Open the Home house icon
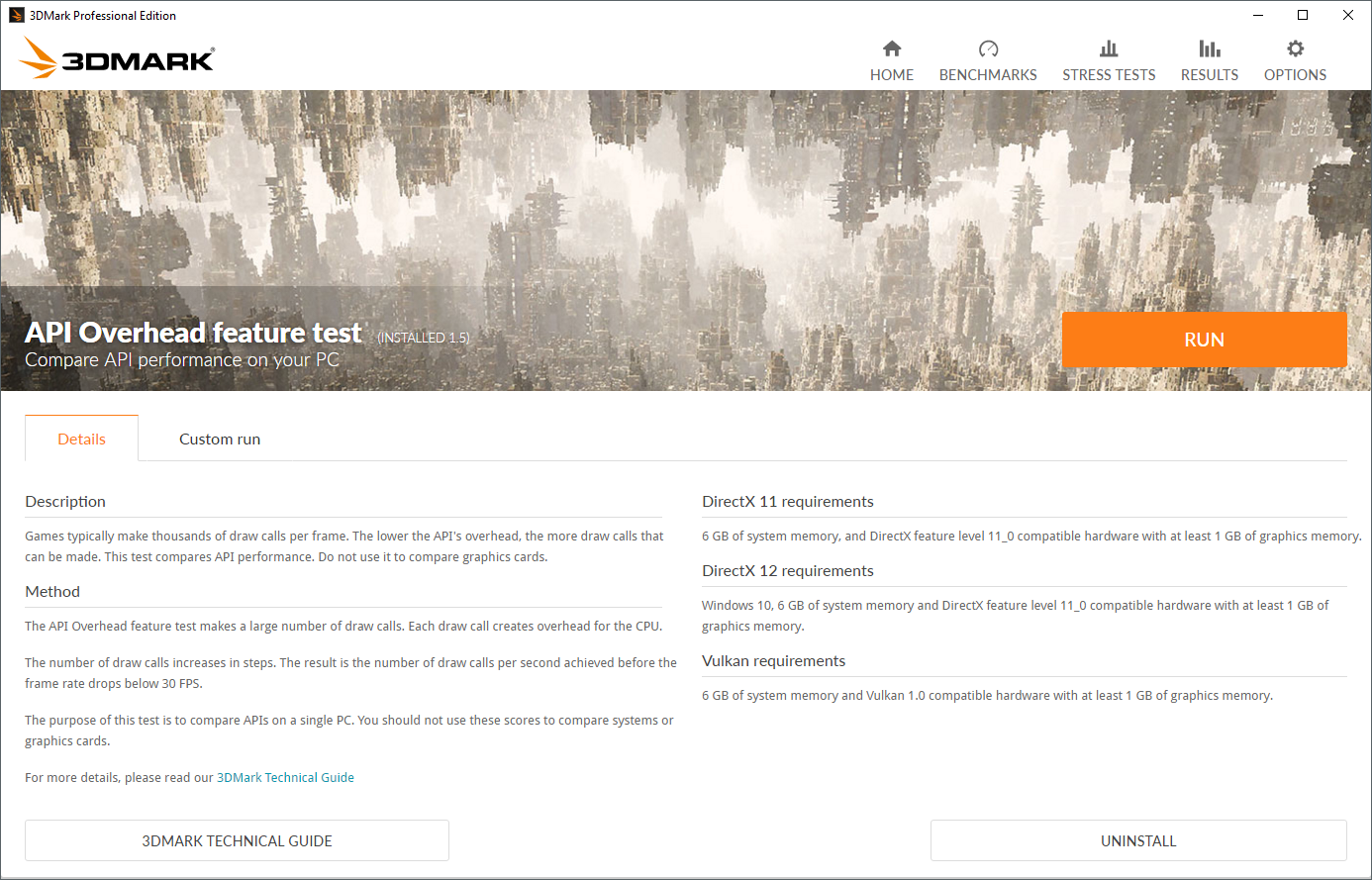The image size is (1372, 880). tap(892, 49)
